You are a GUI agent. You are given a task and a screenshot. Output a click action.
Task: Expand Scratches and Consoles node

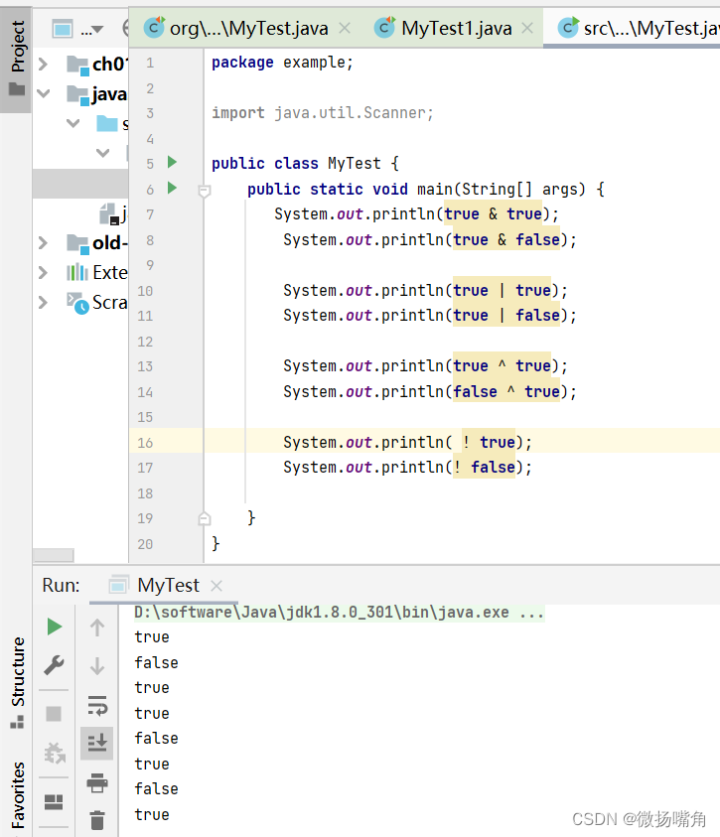[43, 303]
